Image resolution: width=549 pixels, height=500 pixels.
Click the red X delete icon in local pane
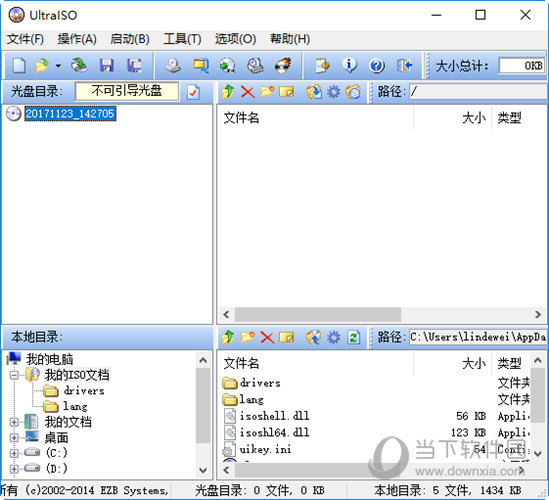coord(267,337)
